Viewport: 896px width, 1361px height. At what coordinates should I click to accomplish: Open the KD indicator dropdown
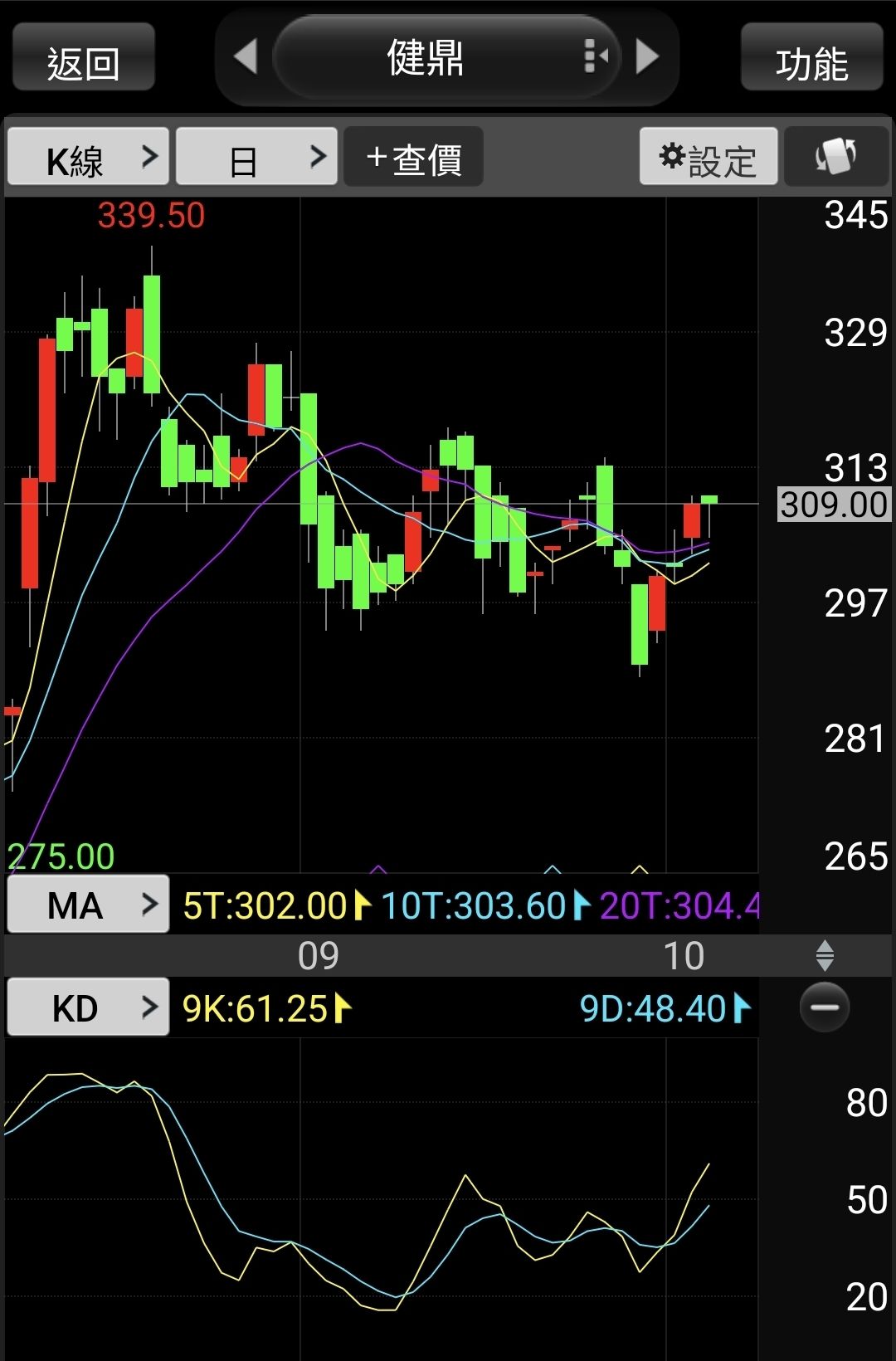(88, 1007)
